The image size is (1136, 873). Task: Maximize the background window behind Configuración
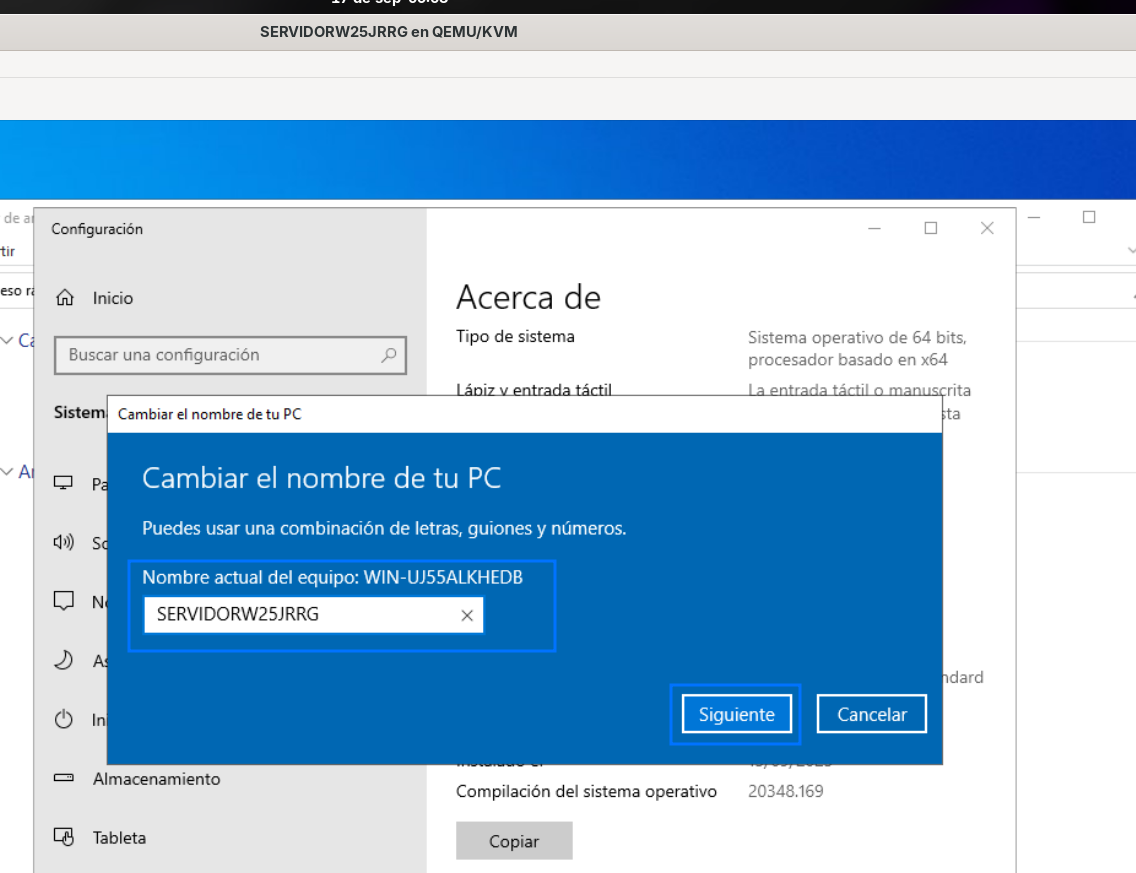[1089, 217]
